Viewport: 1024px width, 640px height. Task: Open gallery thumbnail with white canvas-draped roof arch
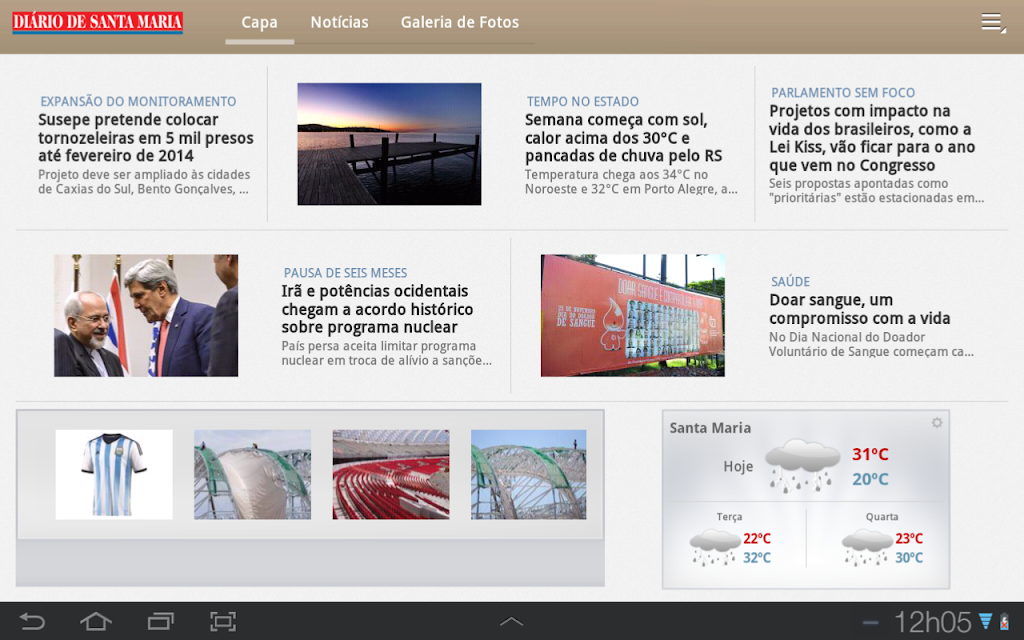(x=252, y=475)
